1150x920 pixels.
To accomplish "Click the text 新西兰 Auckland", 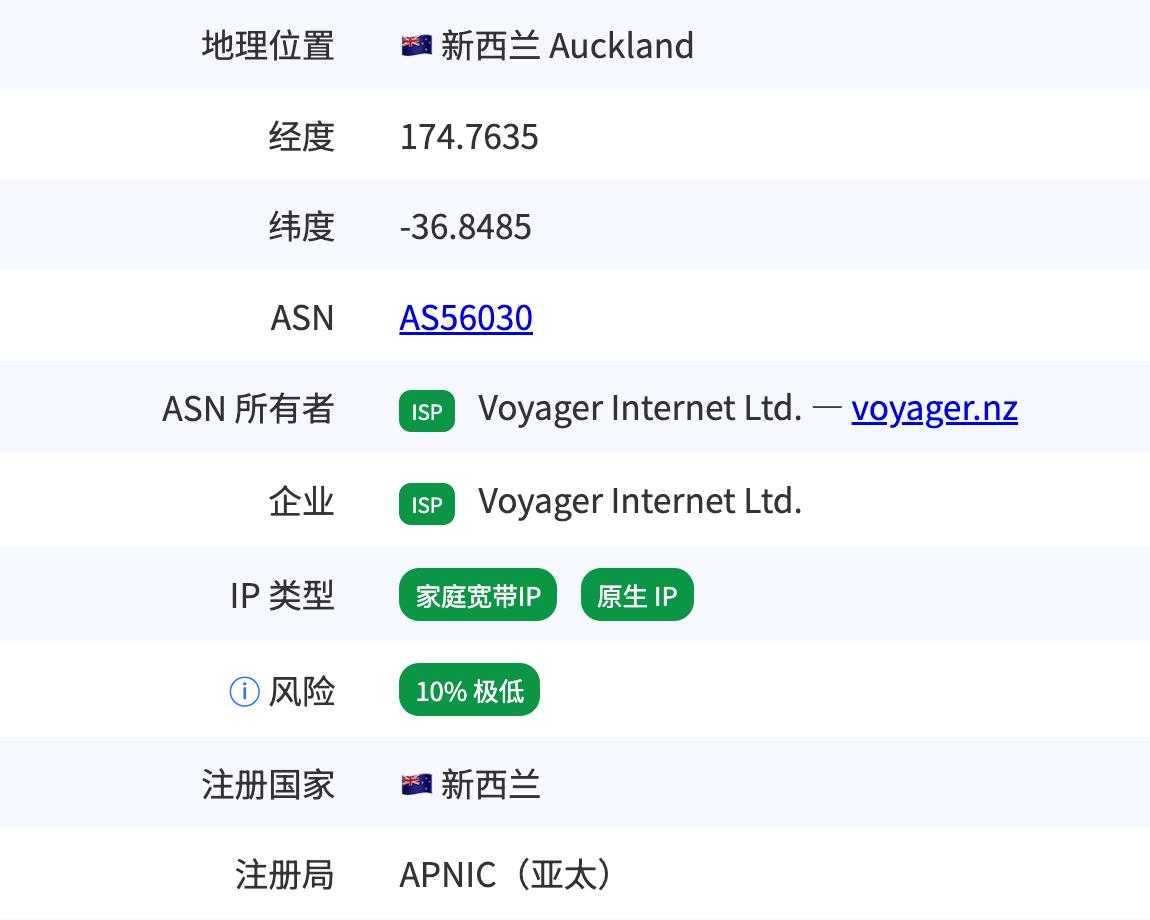I will click(567, 45).
